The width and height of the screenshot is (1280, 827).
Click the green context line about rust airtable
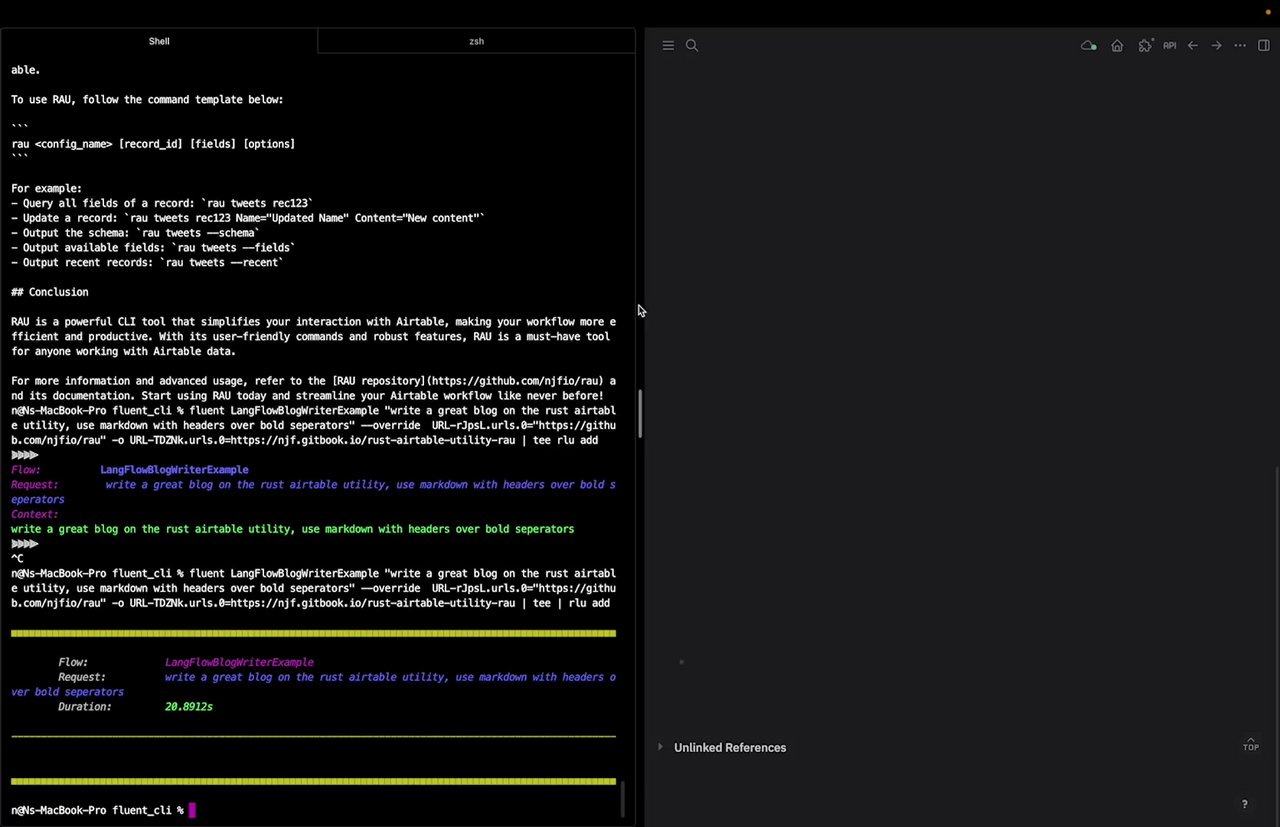click(292, 529)
